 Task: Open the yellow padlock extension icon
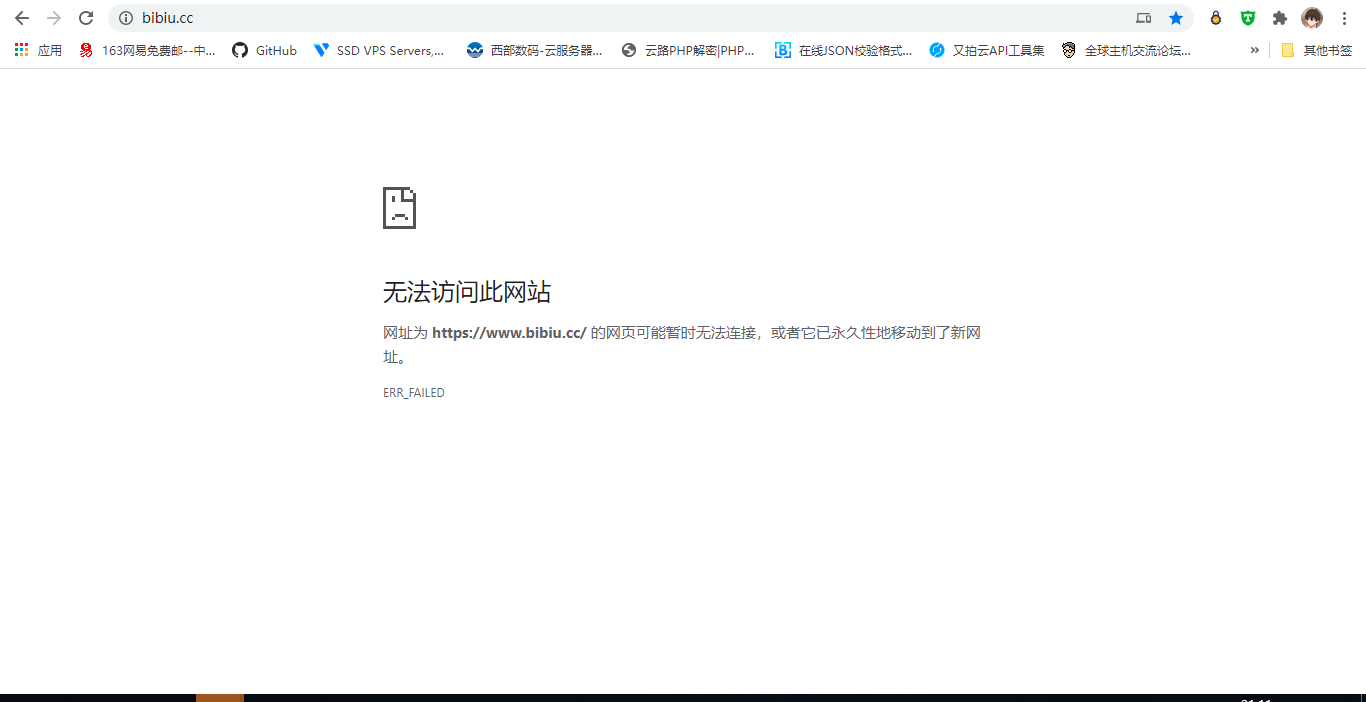click(1216, 18)
